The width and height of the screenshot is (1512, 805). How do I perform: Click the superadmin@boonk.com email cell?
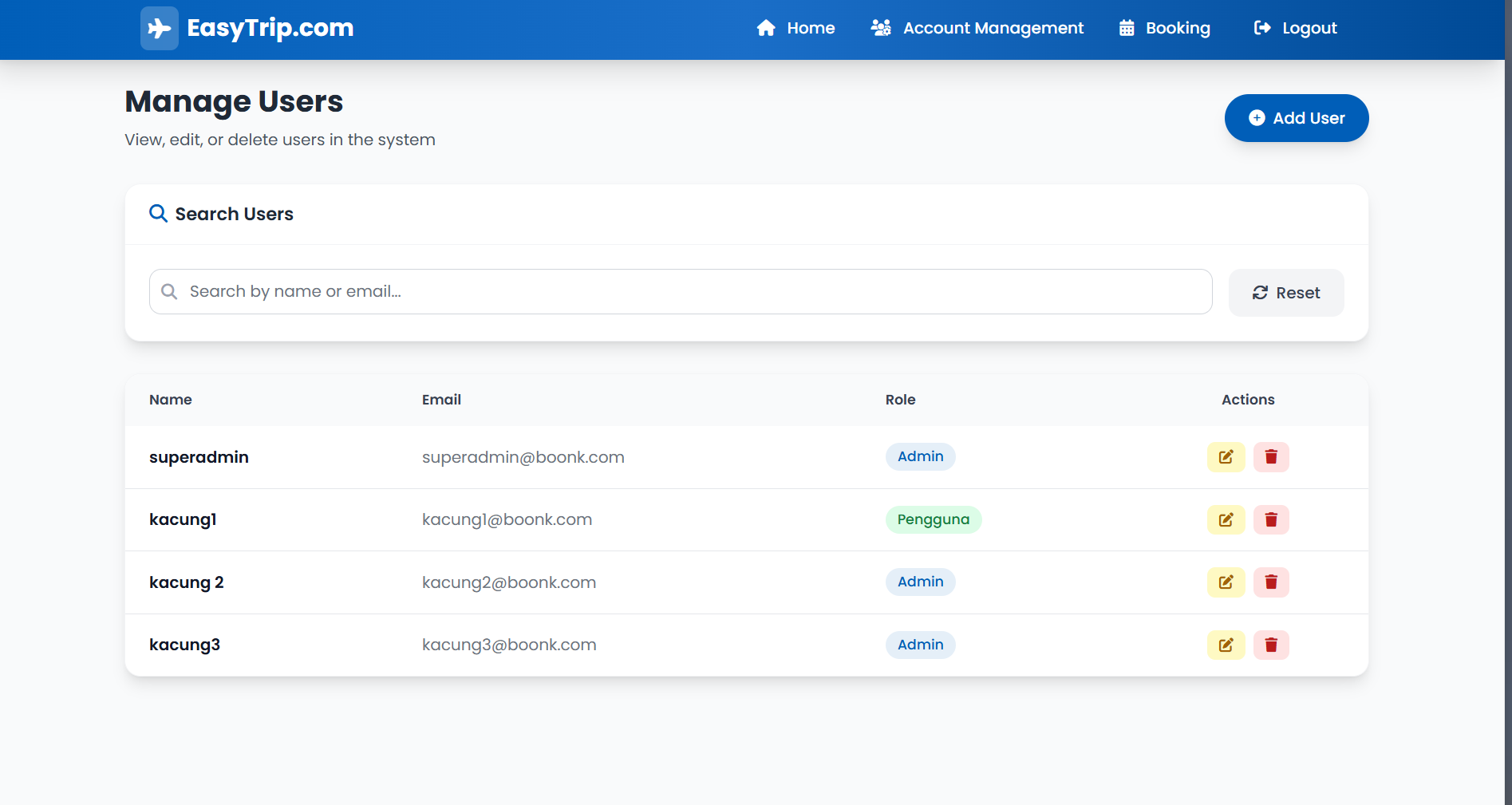[523, 458]
